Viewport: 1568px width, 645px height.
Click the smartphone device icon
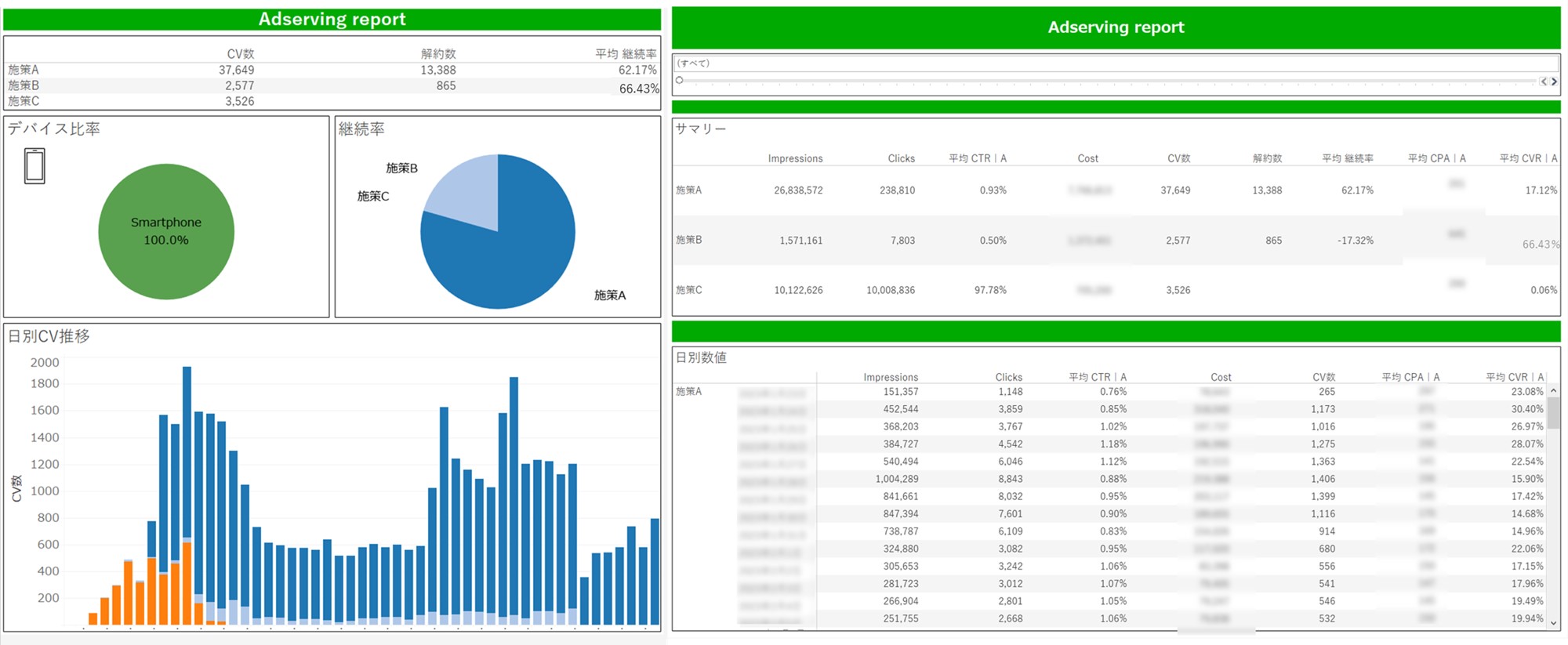(34, 166)
